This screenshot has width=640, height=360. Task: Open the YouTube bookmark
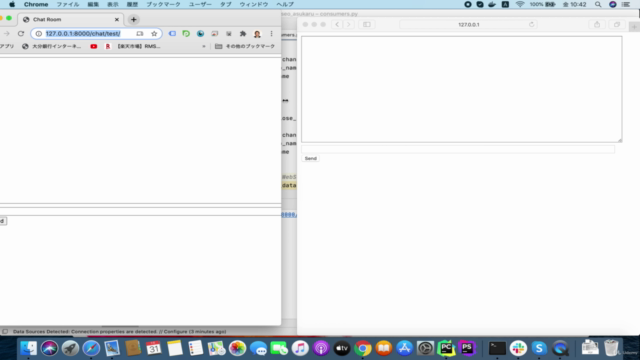point(94,47)
